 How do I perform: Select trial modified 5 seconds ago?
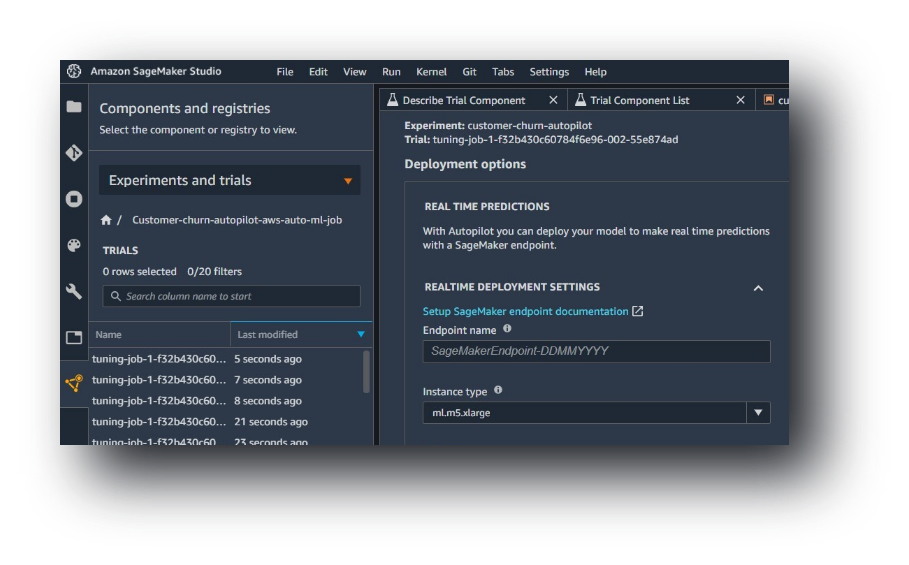click(x=226, y=359)
